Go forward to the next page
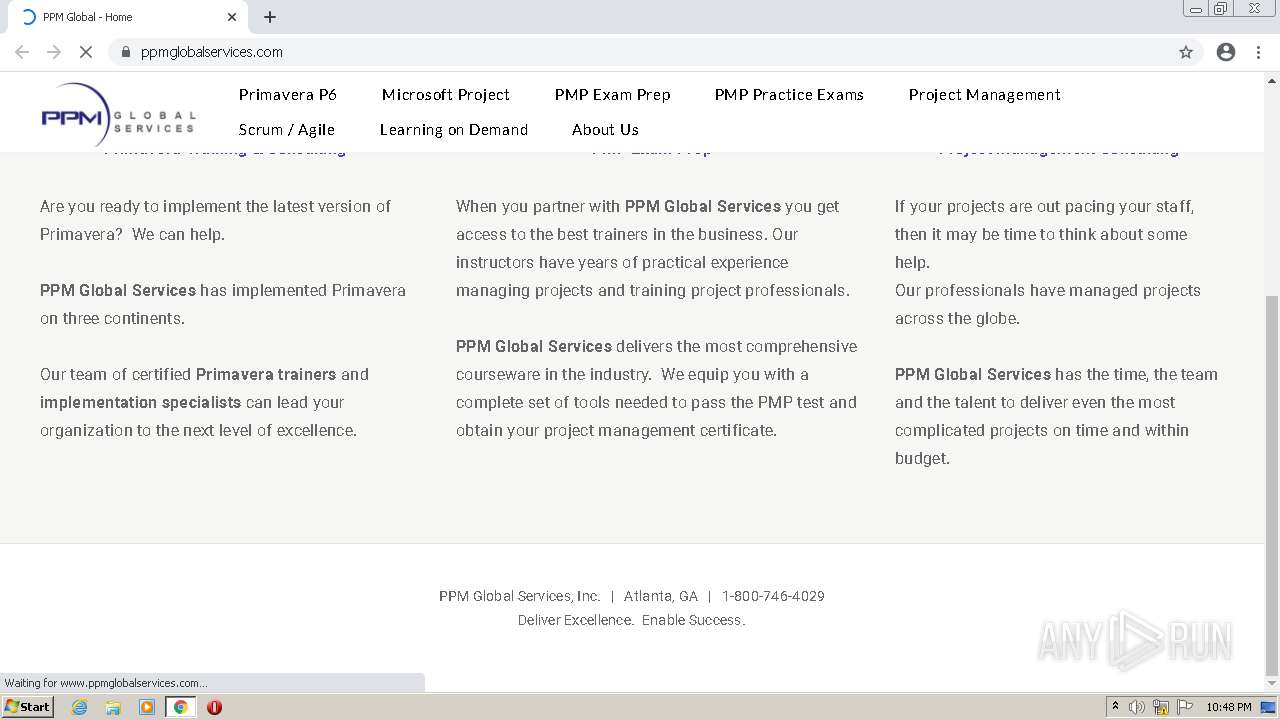Viewport: 1280px width, 720px height. pyautogui.click(x=54, y=52)
